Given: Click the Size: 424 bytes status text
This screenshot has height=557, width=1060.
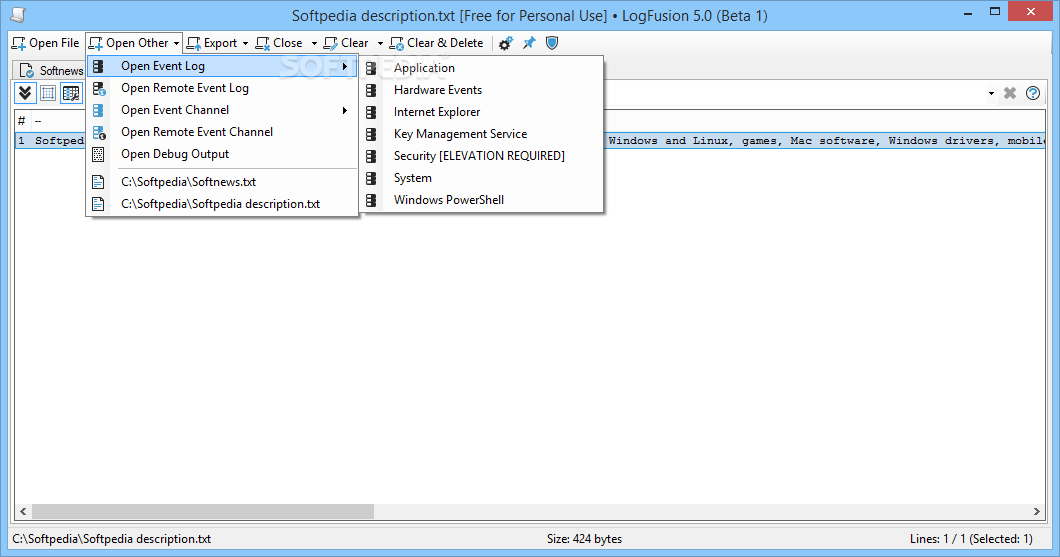Looking at the screenshot, I should pyautogui.click(x=584, y=539).
